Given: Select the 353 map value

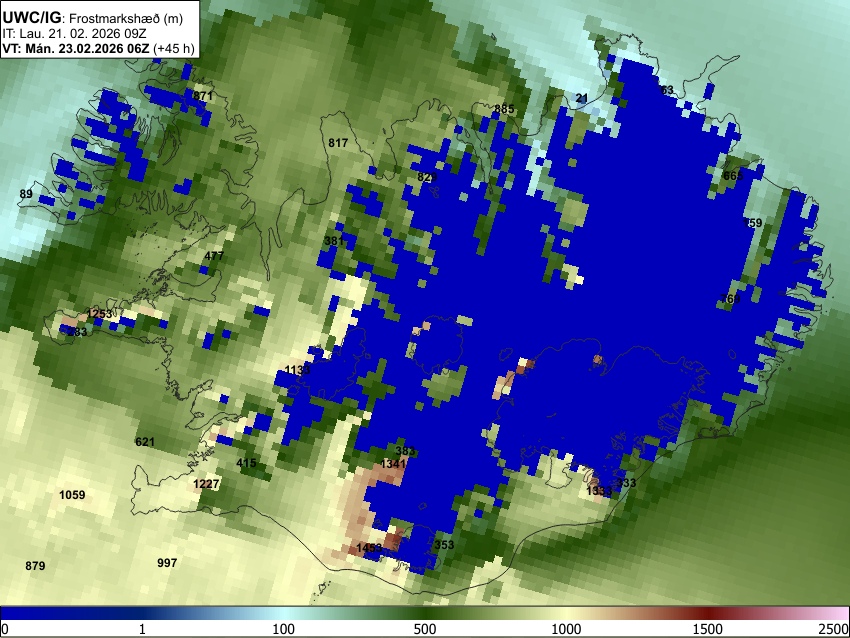Looking at the screenshot, I should coord(444,545).
